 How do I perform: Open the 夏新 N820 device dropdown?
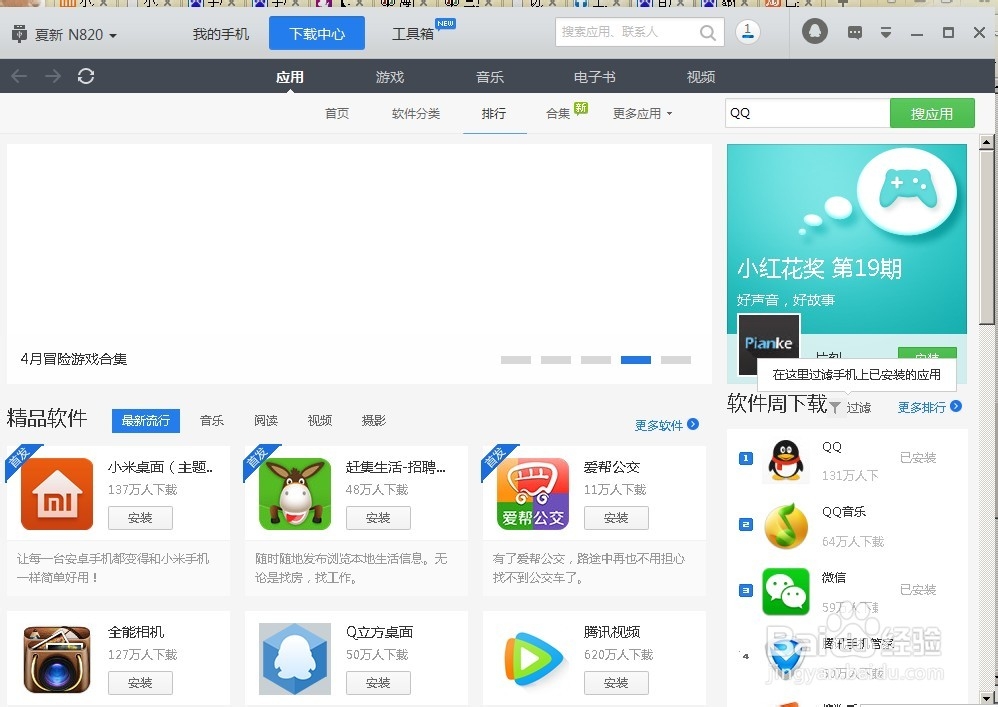76,34
